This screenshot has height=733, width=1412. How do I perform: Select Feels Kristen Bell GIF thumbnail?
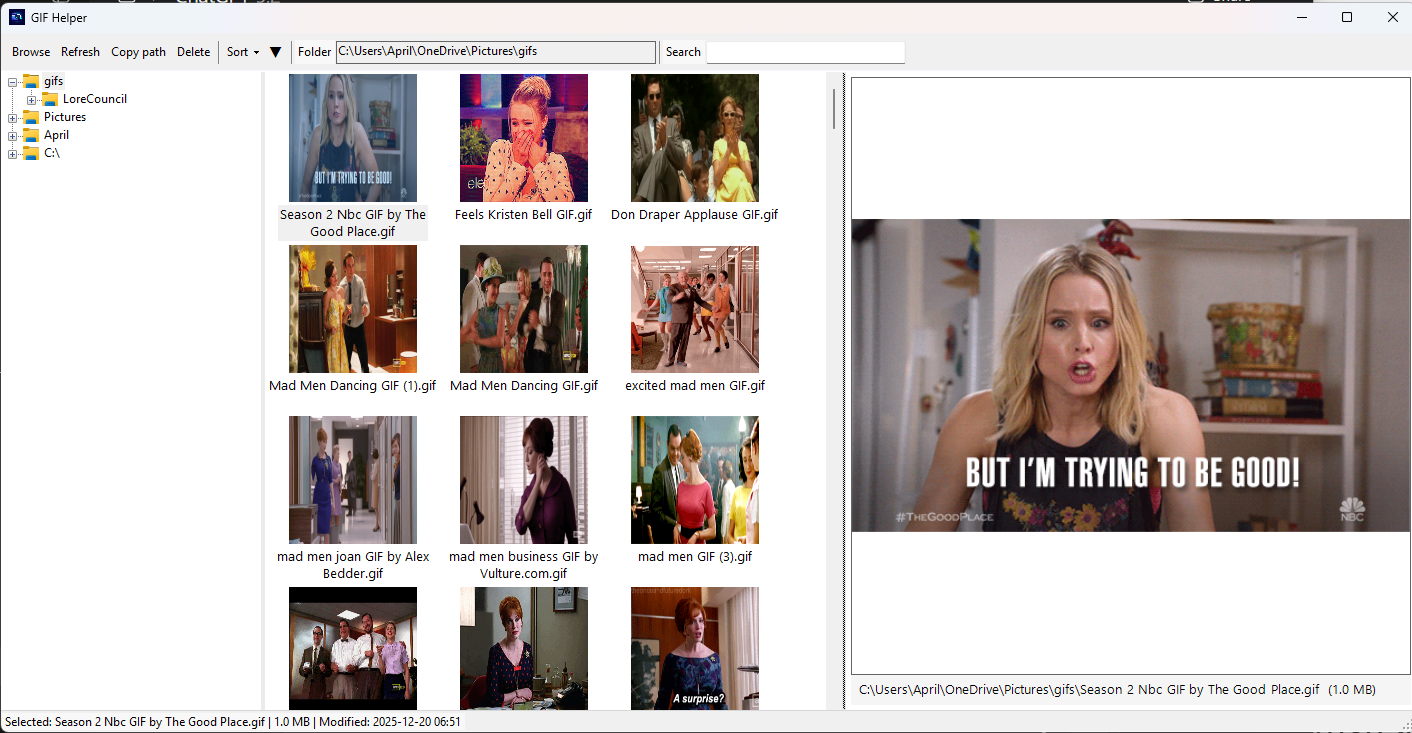(524, 138)
